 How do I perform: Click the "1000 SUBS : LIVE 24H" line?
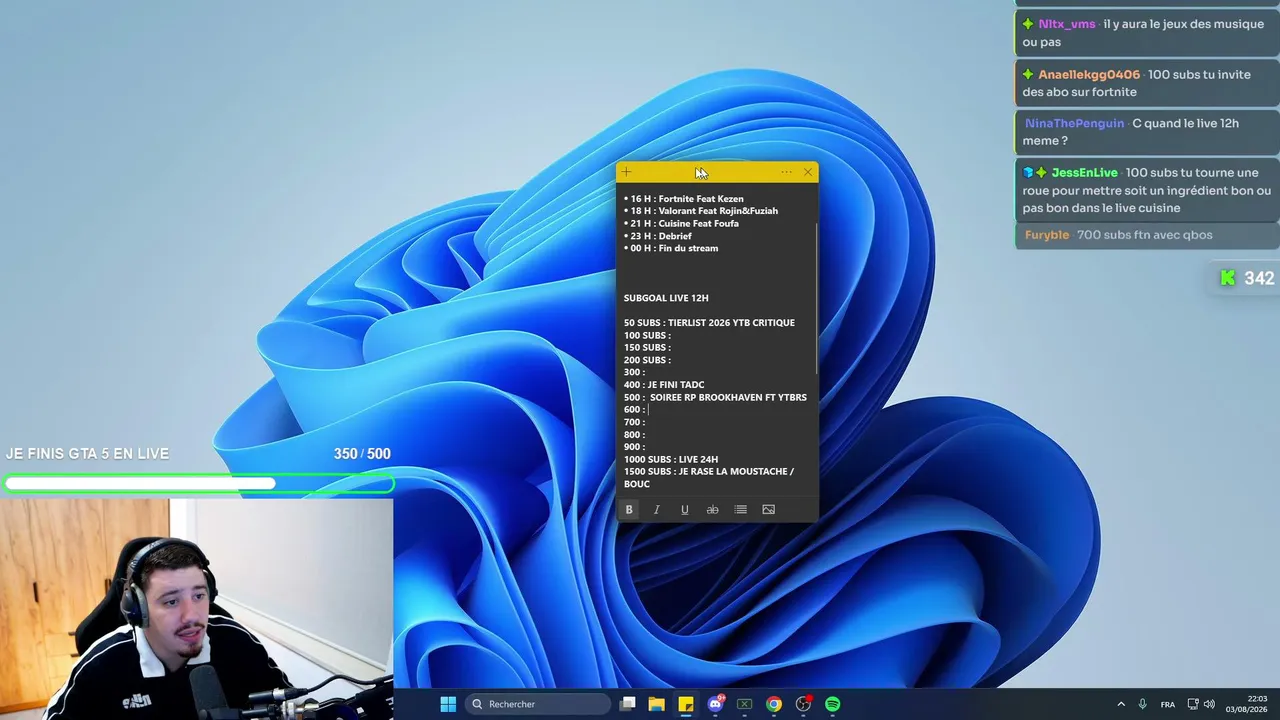point(671,460)
